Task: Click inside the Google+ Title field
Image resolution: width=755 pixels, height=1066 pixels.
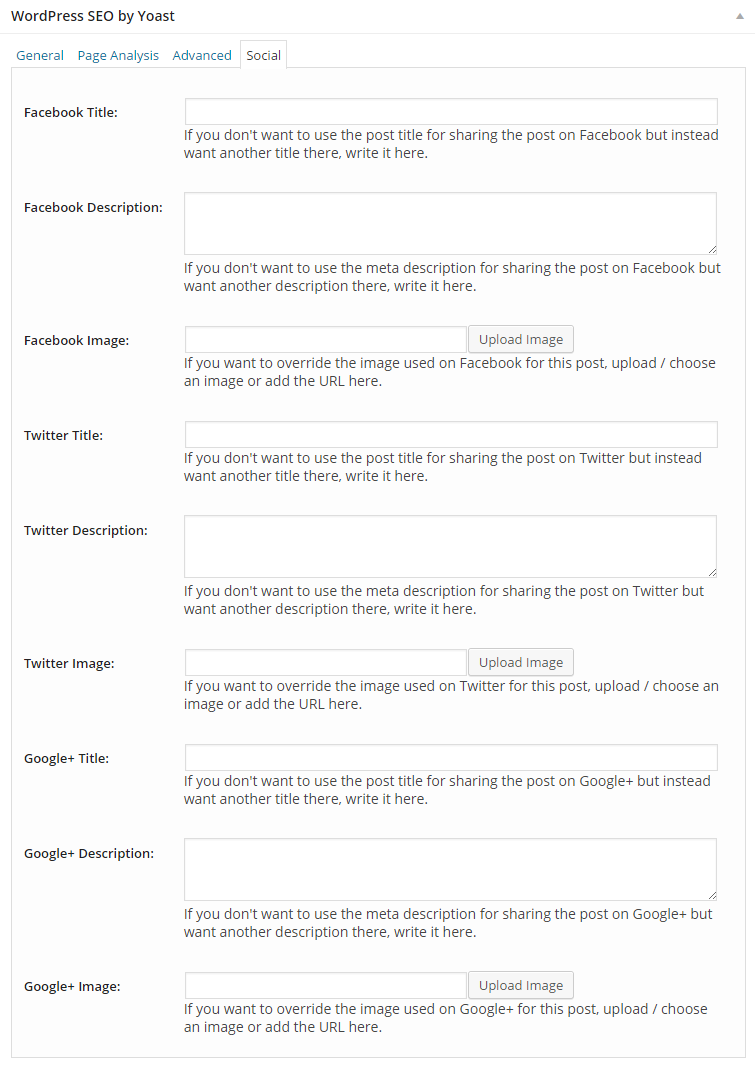Action: pyautogui.click(x=450, y=757)
